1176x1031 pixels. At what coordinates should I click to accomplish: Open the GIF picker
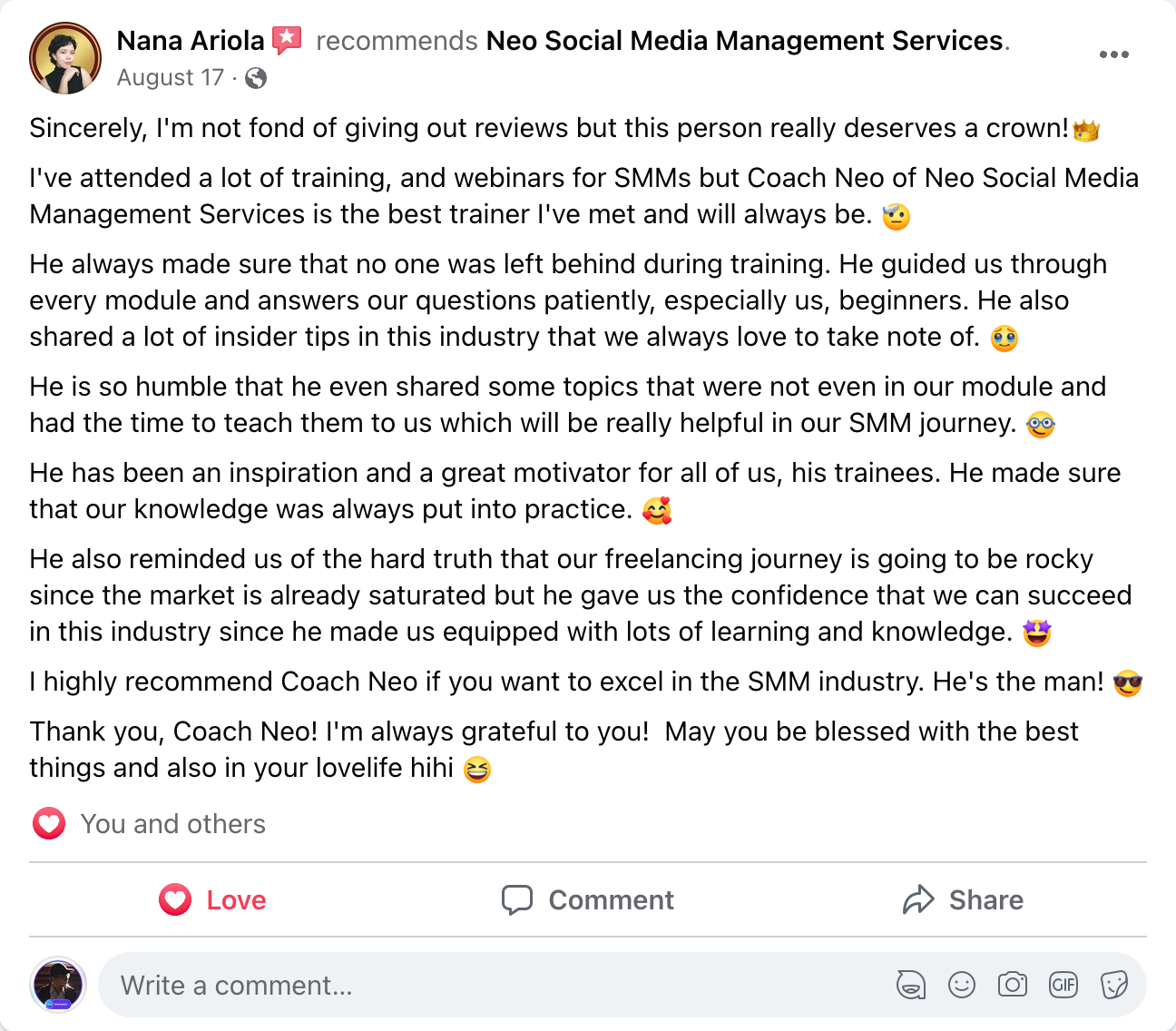(1063, 985)
